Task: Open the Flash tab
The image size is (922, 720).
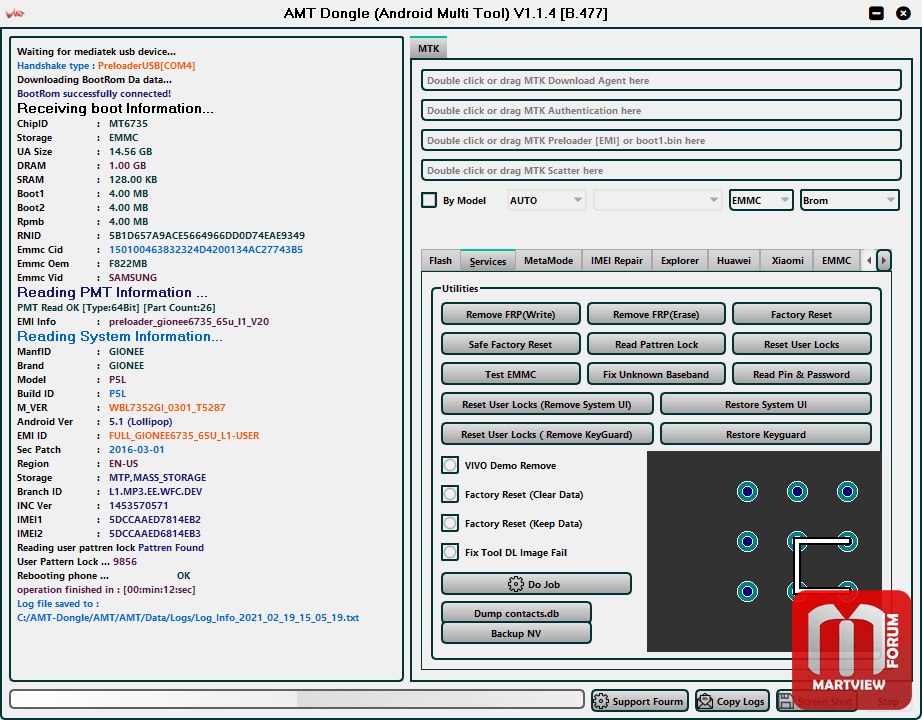Action: click(440, 261)
